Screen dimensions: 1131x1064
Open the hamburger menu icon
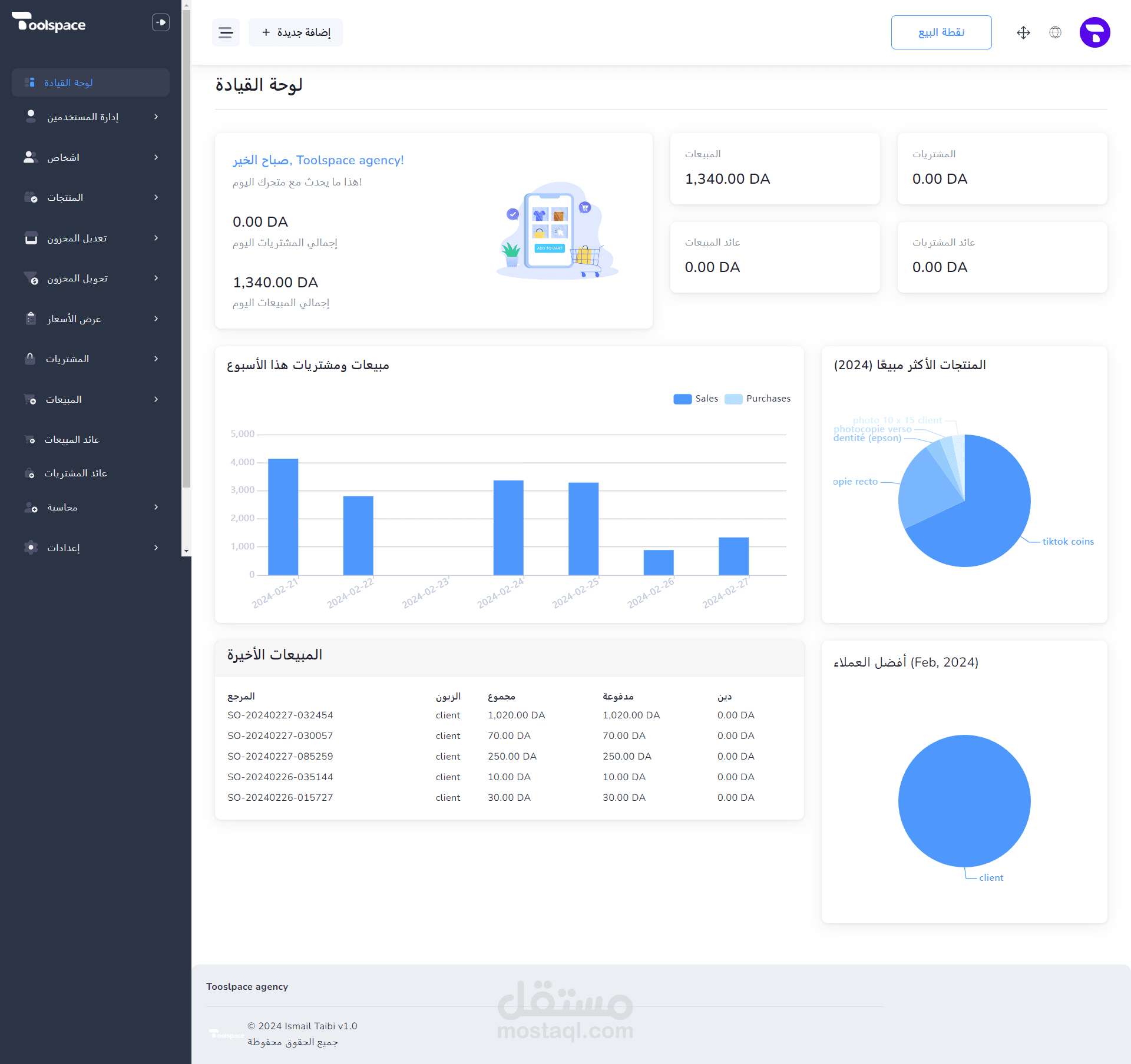point(226,32)
